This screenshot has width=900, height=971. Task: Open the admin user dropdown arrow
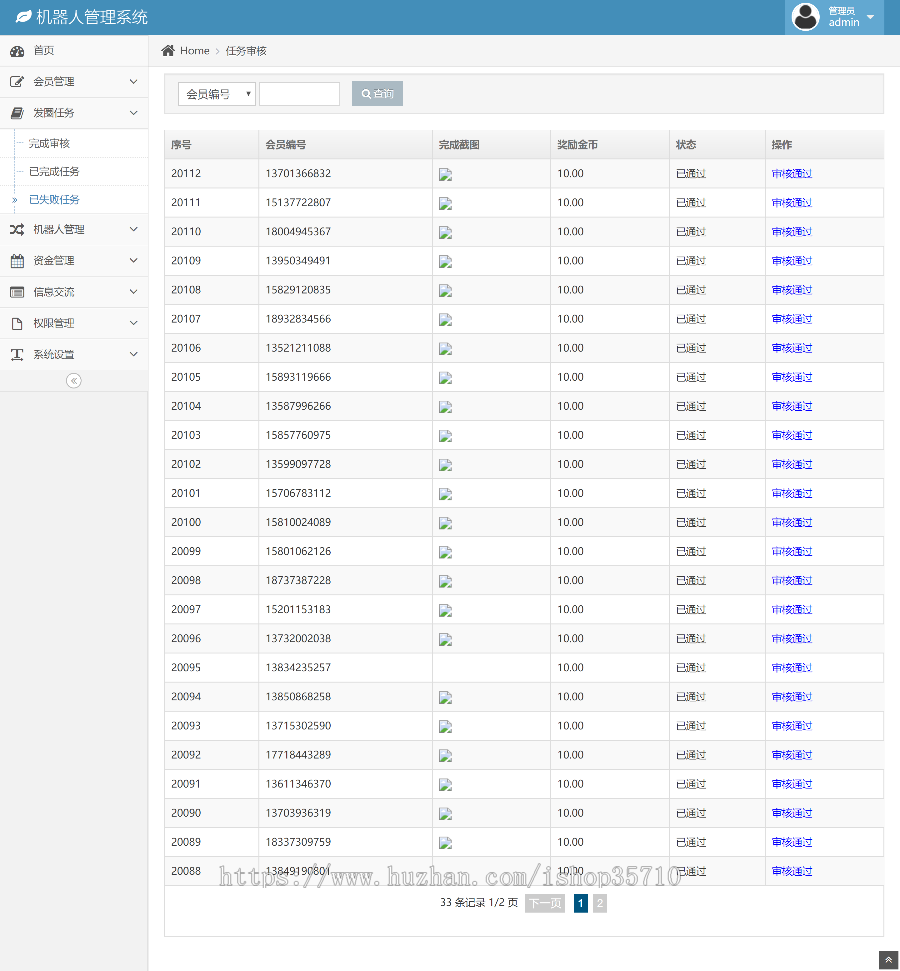[870, 17]
